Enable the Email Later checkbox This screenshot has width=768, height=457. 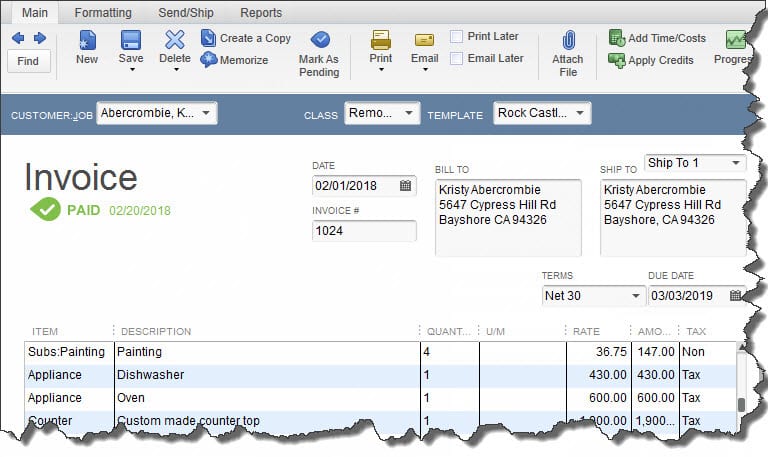pos(457,59)
